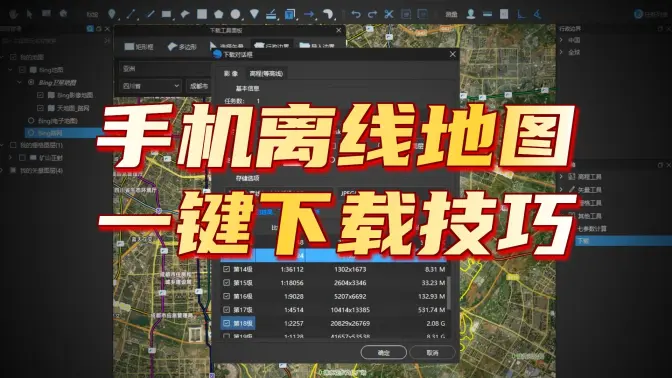Image resolution: width=672 pixels, height=378 pixels.
Task: Expand the 矢量工具 tools group
Action: click(x=561, y=189)
